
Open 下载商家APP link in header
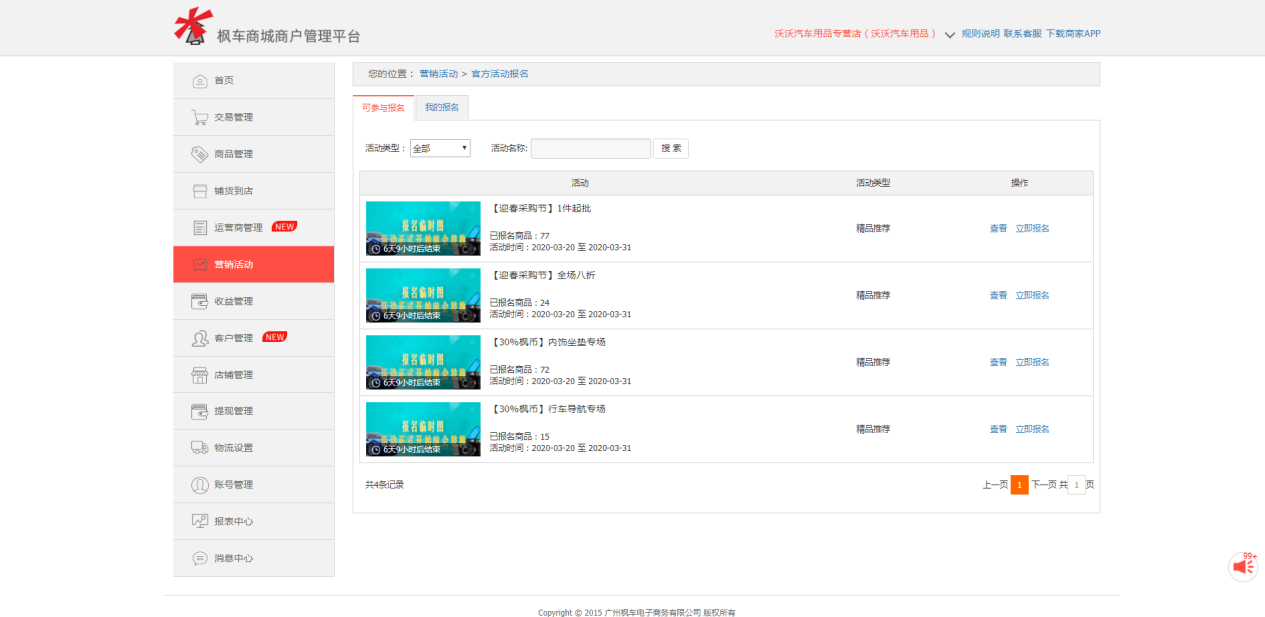coord(1073,34)
